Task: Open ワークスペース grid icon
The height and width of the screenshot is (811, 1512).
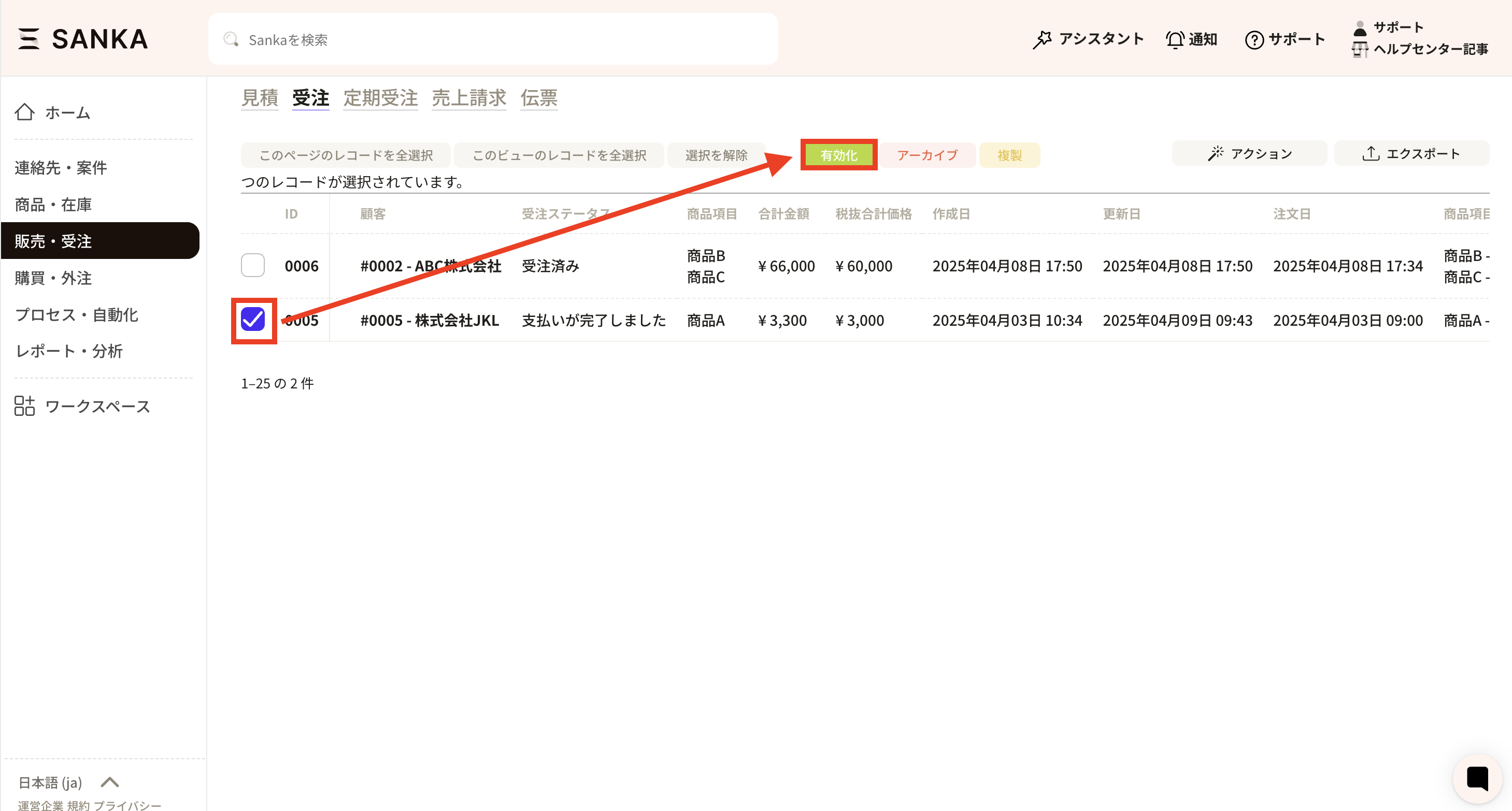Action: (25, 406)
